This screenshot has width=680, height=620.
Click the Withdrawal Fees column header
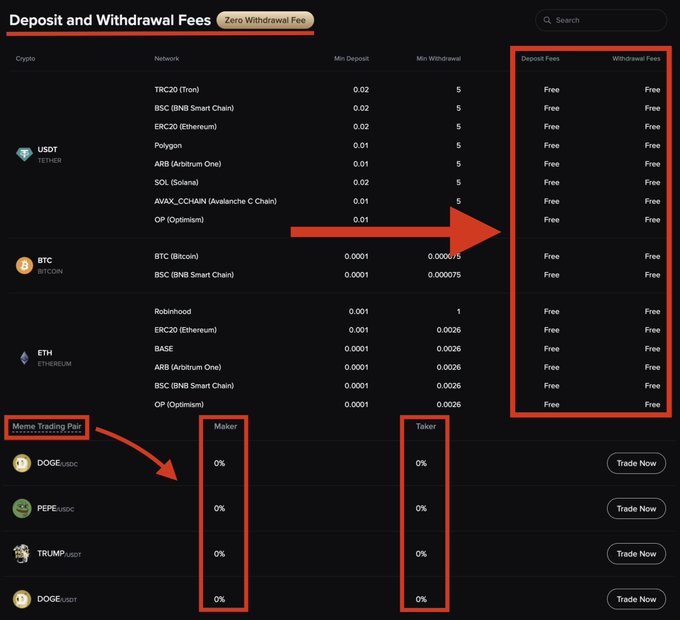(x=636, y=59)
